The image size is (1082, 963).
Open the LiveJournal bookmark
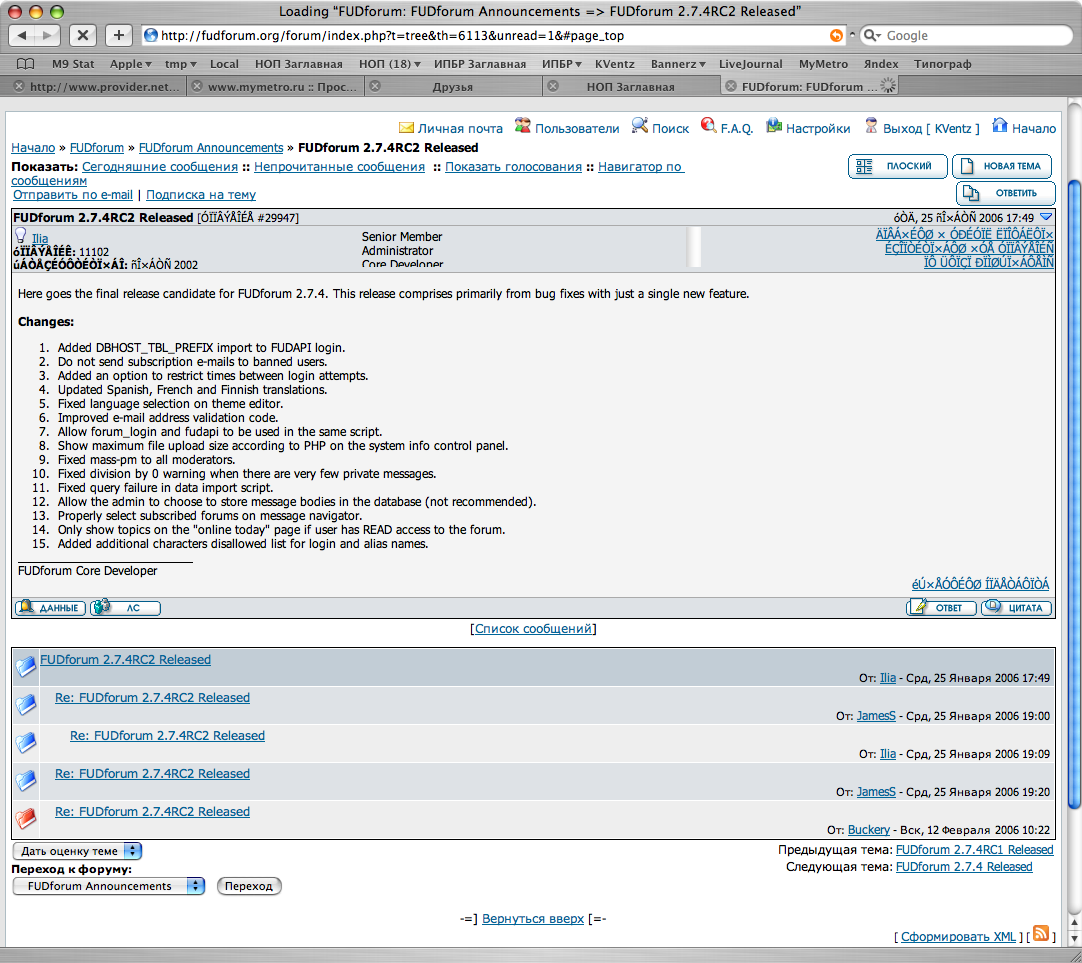point(751,64)
